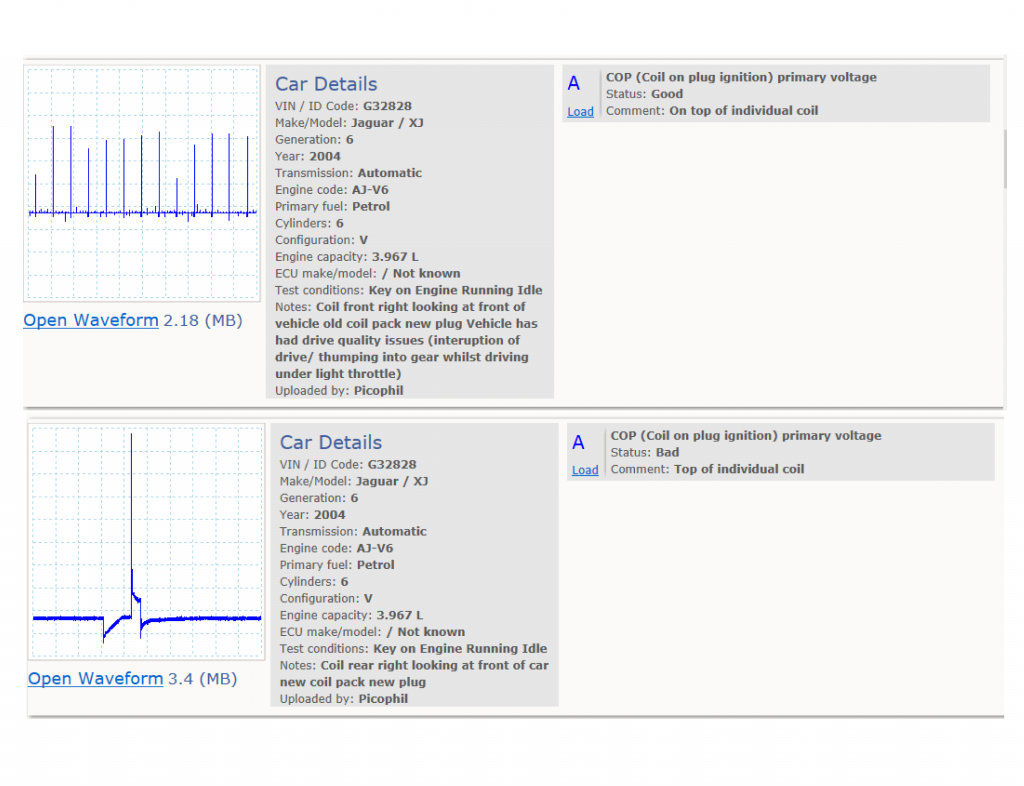The width and height of the screenshot is (1024, 786).
Task: Select the first COP primary voltage title
Action: (x=741, y=77)
